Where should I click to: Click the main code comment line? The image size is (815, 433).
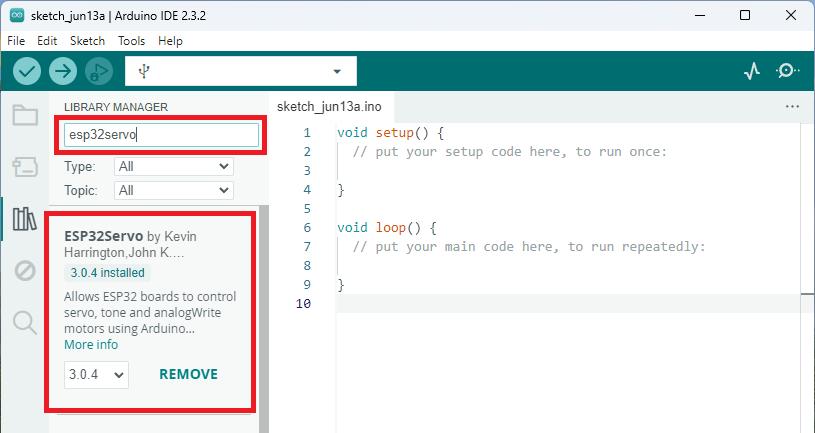pos(529,246)
